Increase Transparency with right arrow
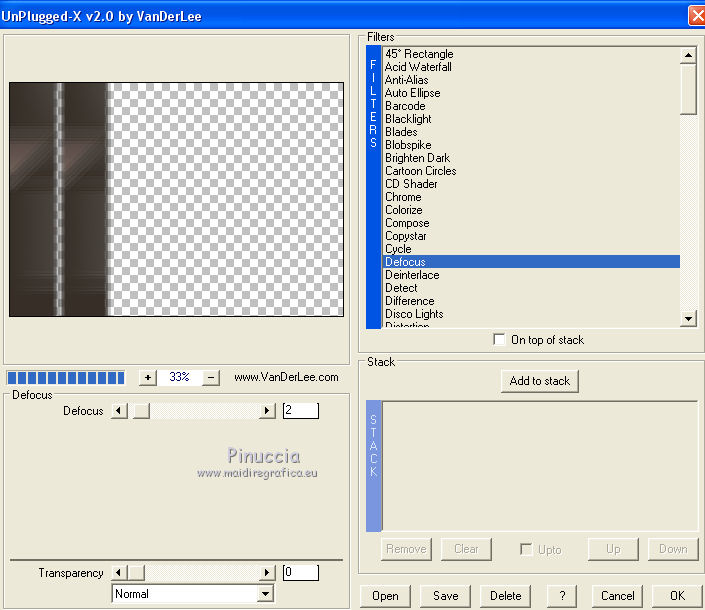This screenshot has height=610, width=705. point(267,572)
